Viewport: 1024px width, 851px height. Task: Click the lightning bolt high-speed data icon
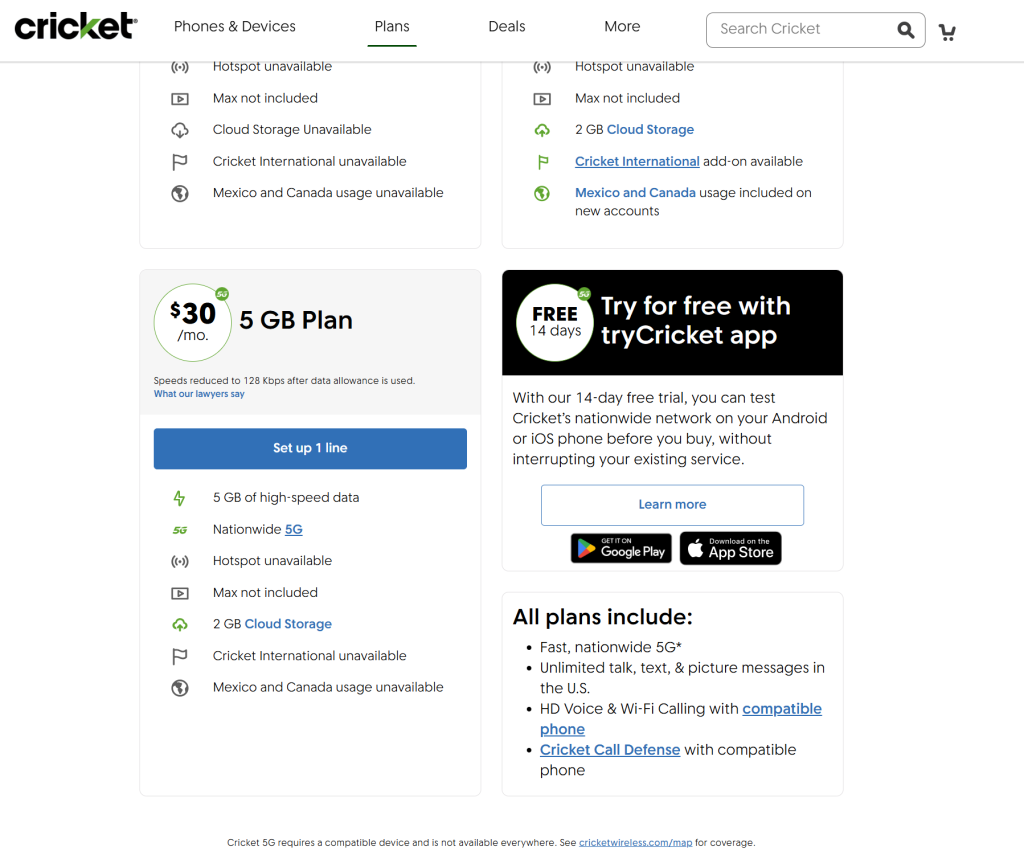[180, 498]
